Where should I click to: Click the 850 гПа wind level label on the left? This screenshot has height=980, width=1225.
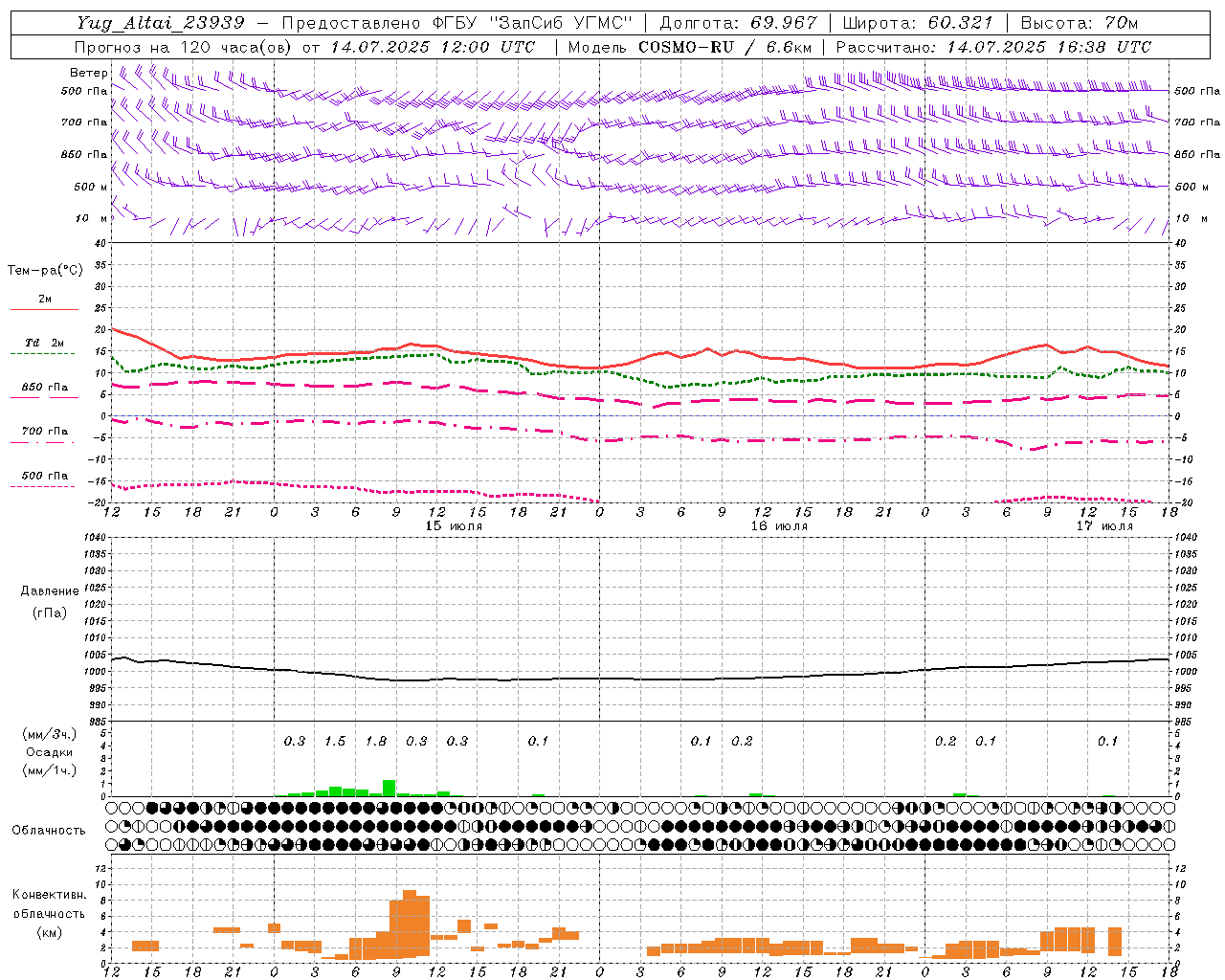tap(84, 154)
